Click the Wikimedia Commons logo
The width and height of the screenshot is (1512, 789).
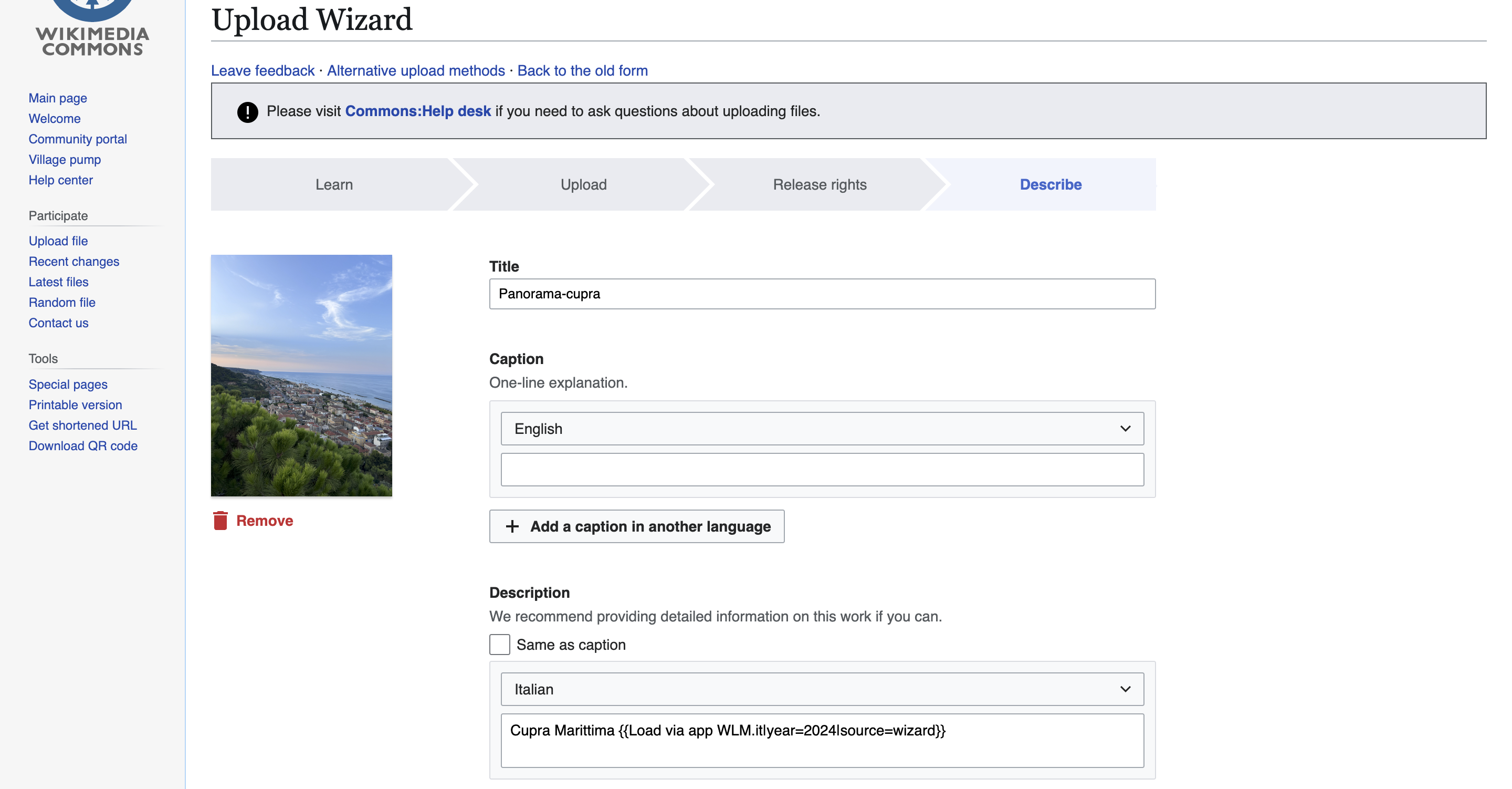click(93, 29)
